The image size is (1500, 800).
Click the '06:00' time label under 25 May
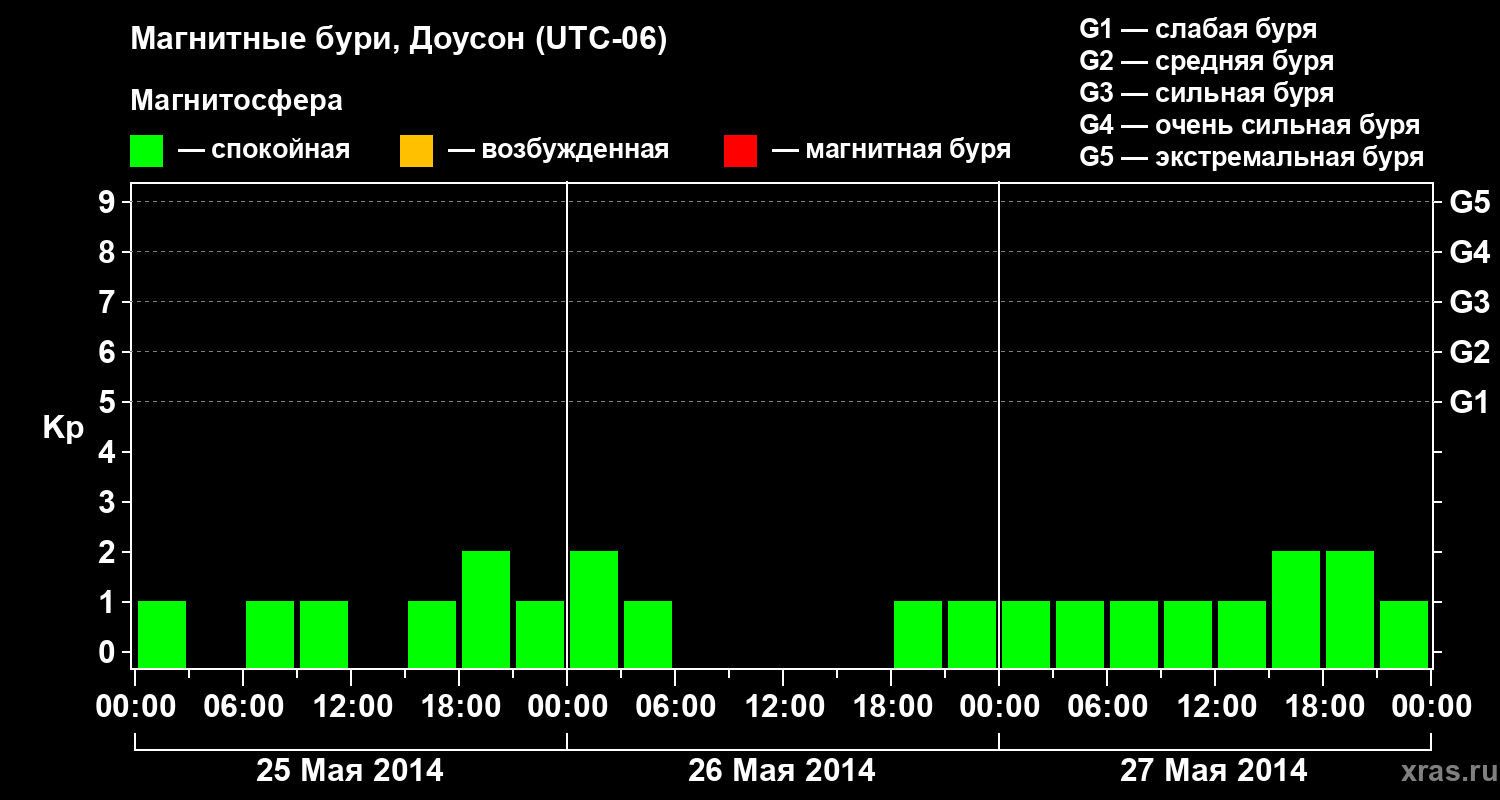(x=242, y=707)
